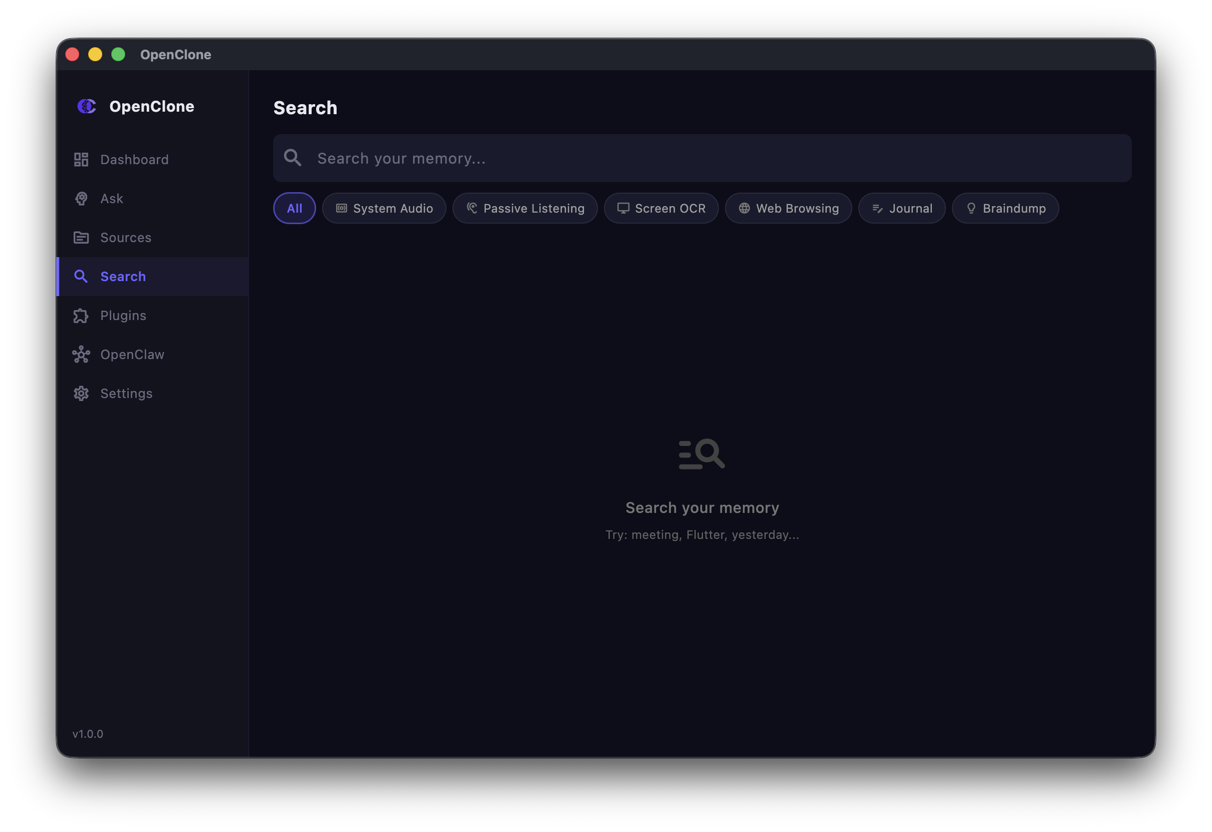Screen dimensions: 1212x832
Task: Select the Braindump filter chip
Action: pos(1005,208)
